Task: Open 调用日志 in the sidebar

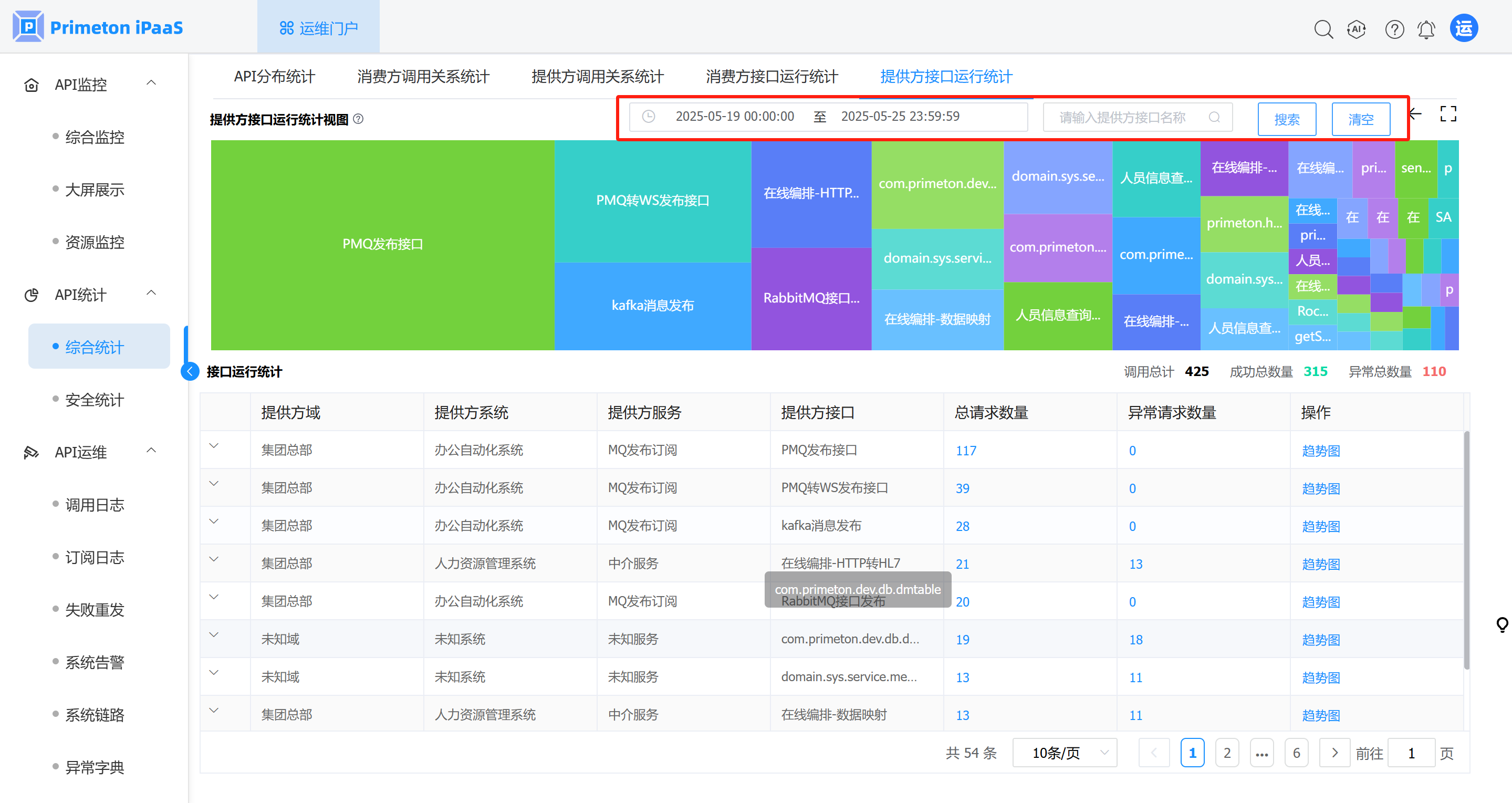Action: pos(95,504)
